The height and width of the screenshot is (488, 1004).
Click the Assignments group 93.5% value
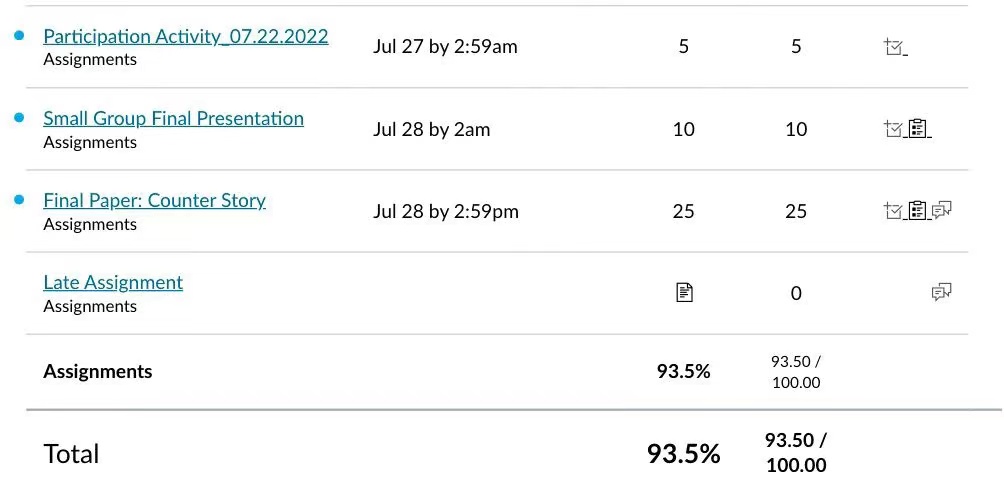[683, 371]
